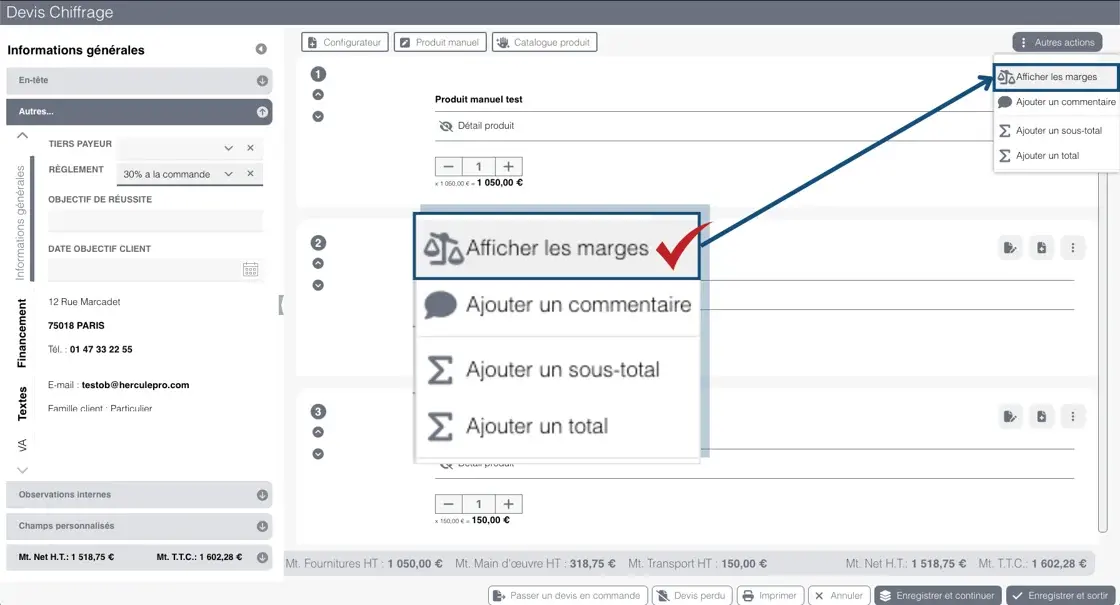Collapse the Informations générales side panel
The width and height of the screenshot is (1120, 605).
pyautogui.click(x=261, y=49)
